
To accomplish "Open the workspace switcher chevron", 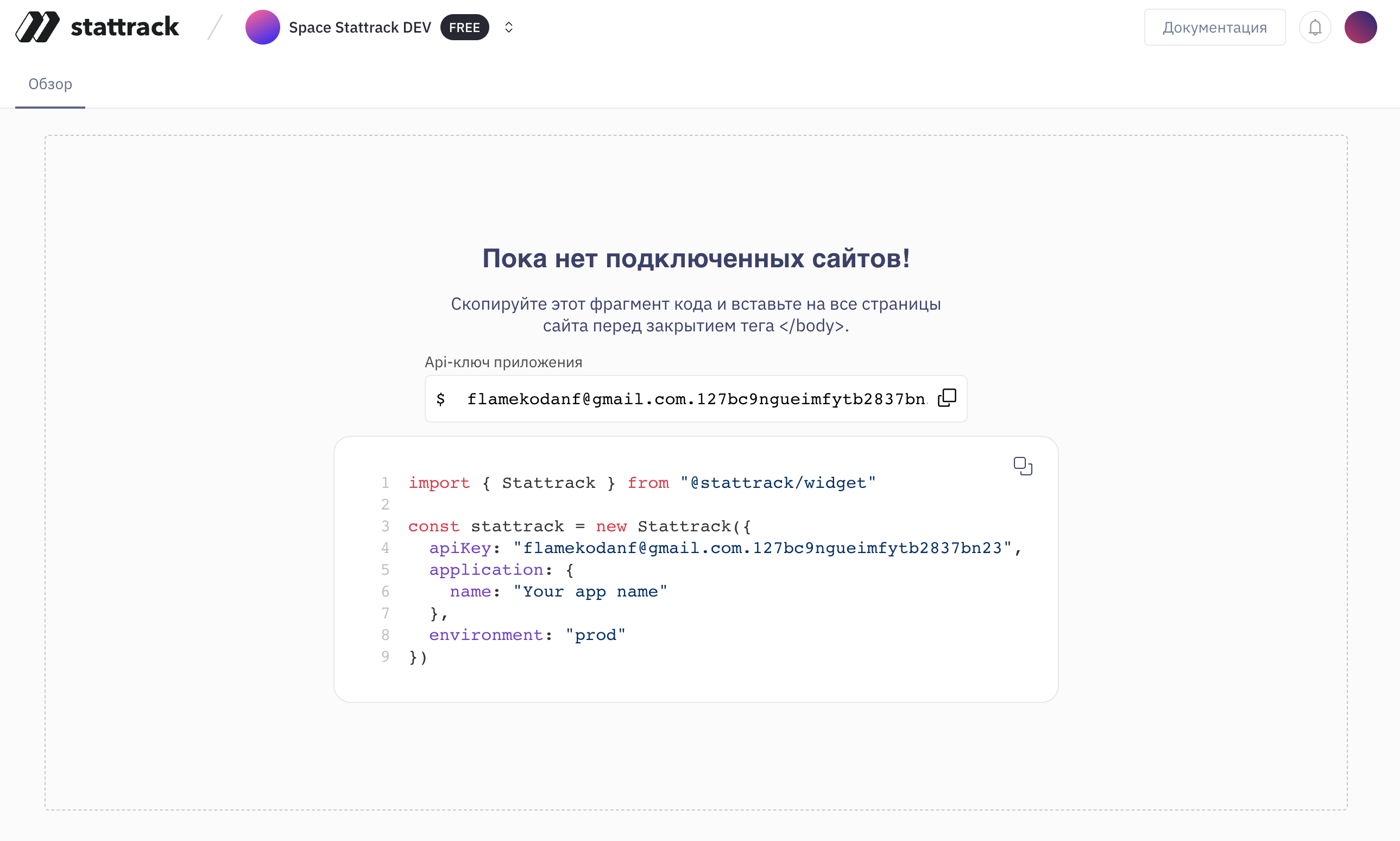I will coord(508,27).
